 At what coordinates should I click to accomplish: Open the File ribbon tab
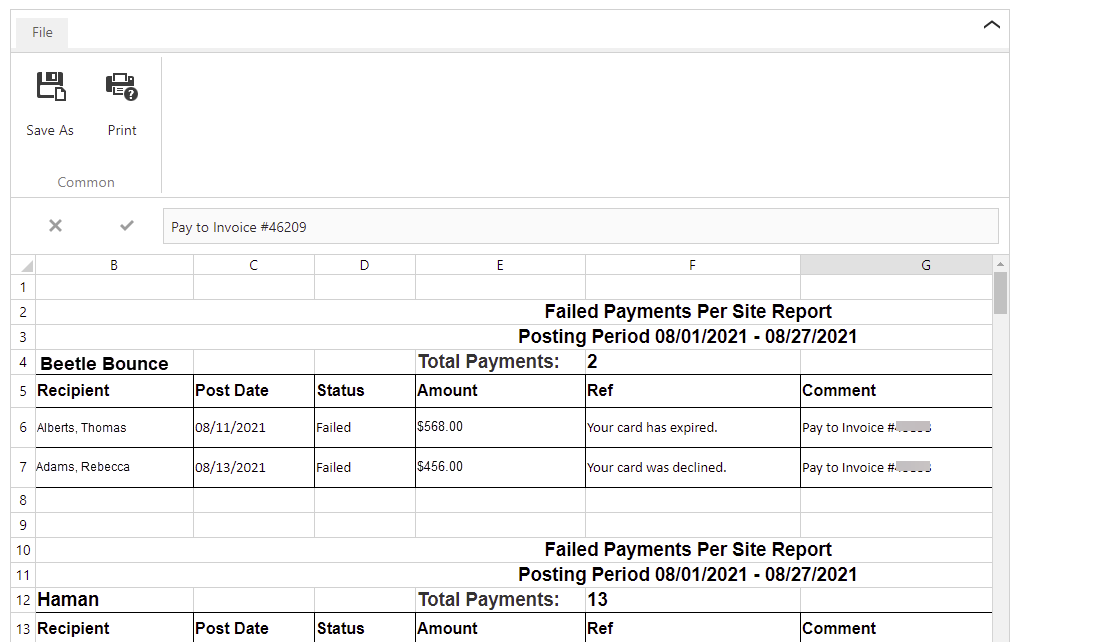[42, 32]
